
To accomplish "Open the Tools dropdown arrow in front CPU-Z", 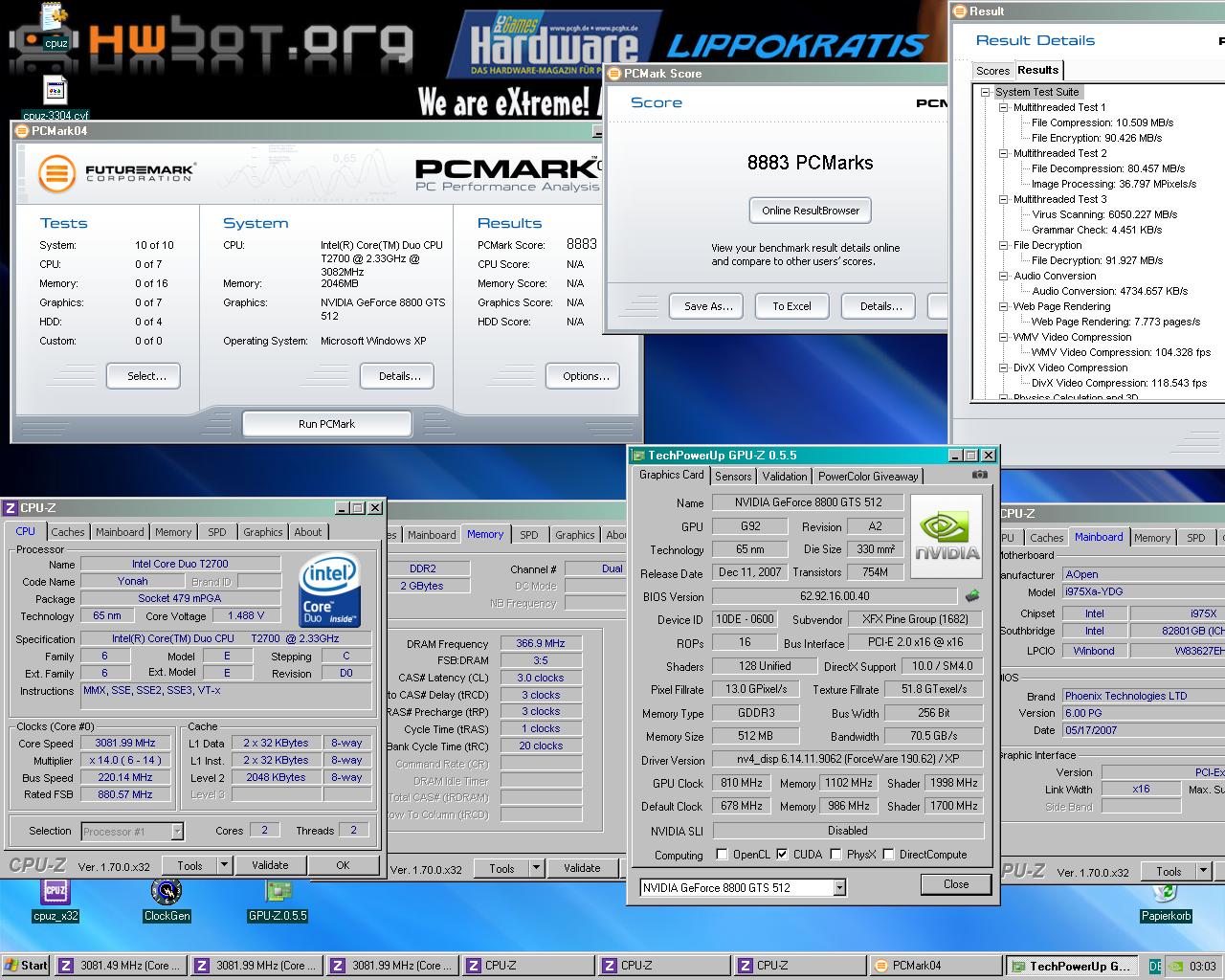I will click(x=224, y=865).
